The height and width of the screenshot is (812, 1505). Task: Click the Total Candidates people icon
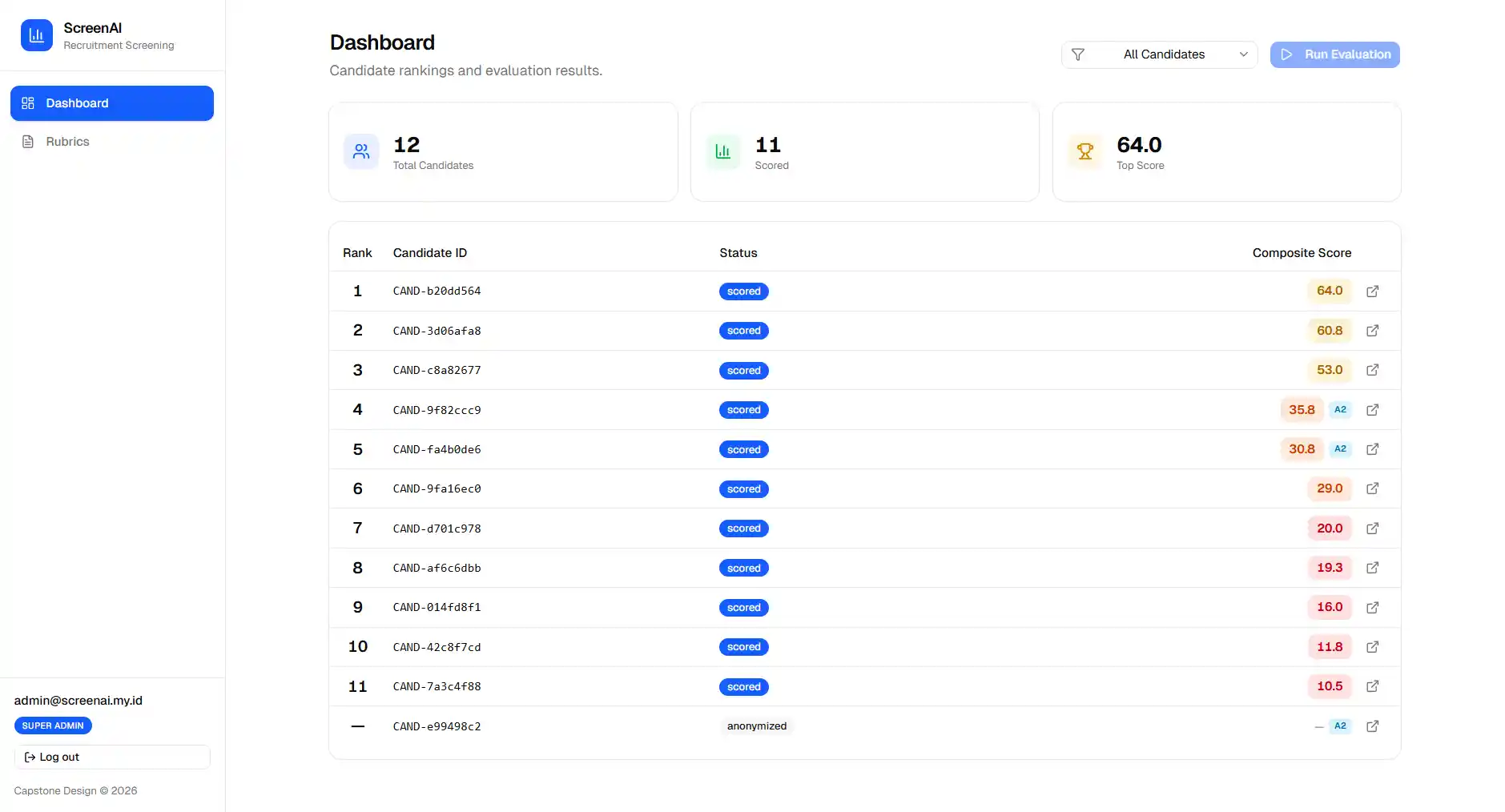361,151
